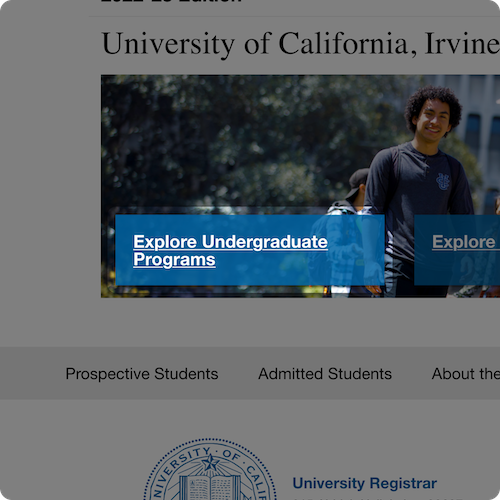The image size is (500, 500).
Task: Open the About the footer navigation item
Action: tap(466, 374)
